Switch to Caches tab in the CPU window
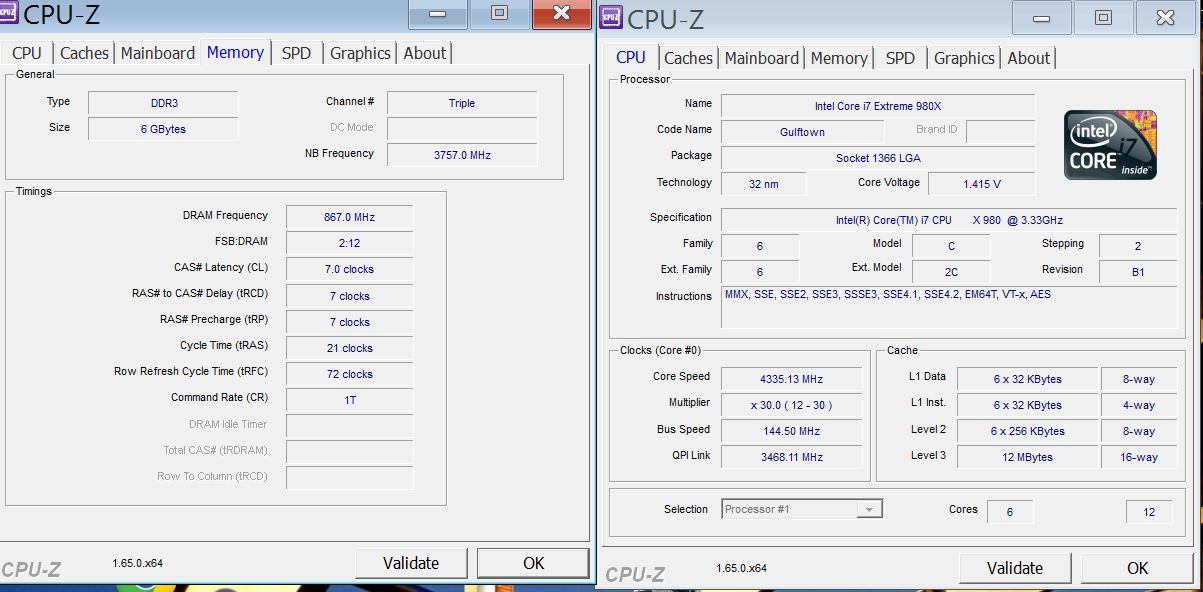 [688, 58]
